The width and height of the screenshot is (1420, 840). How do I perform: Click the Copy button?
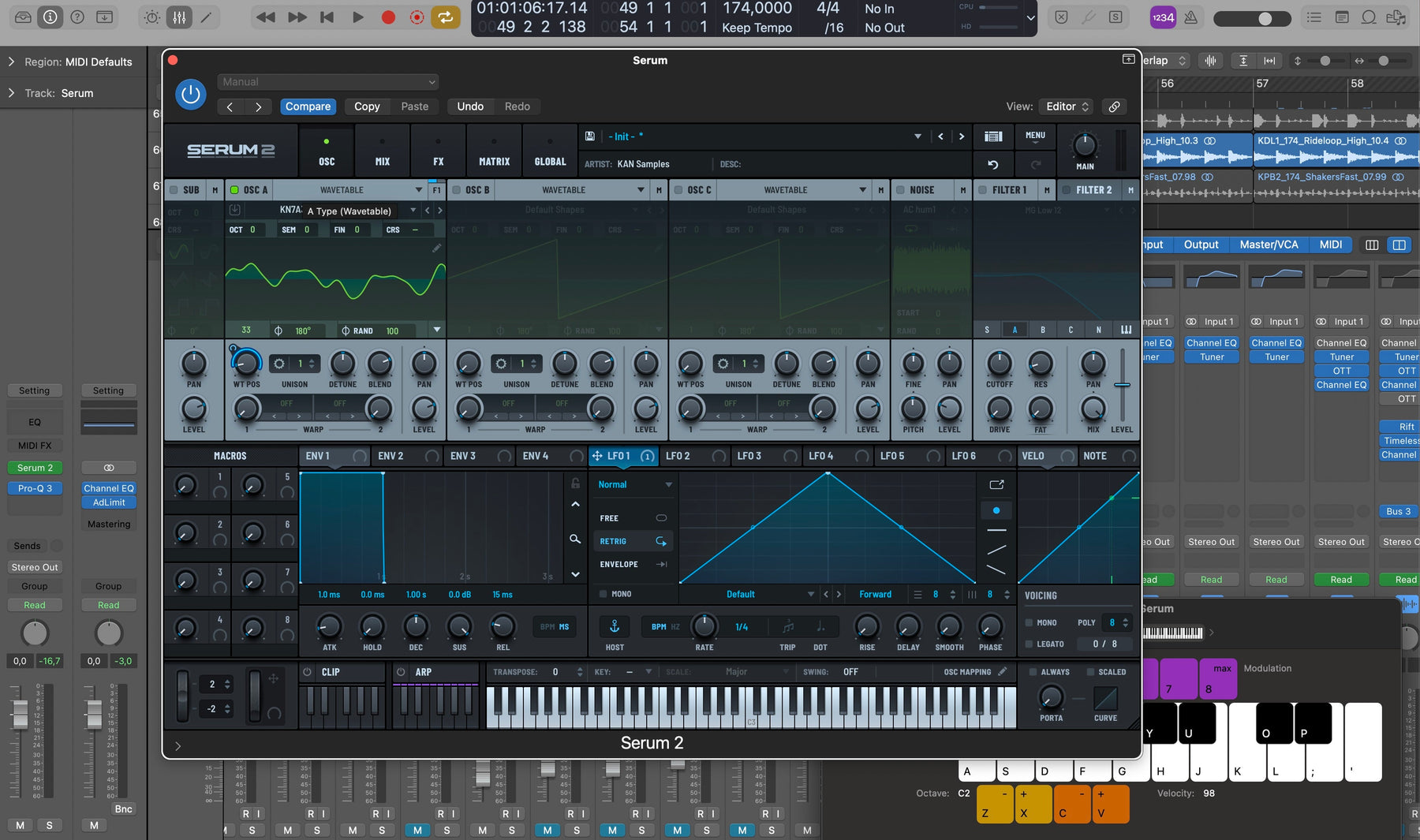coord(367,106)
